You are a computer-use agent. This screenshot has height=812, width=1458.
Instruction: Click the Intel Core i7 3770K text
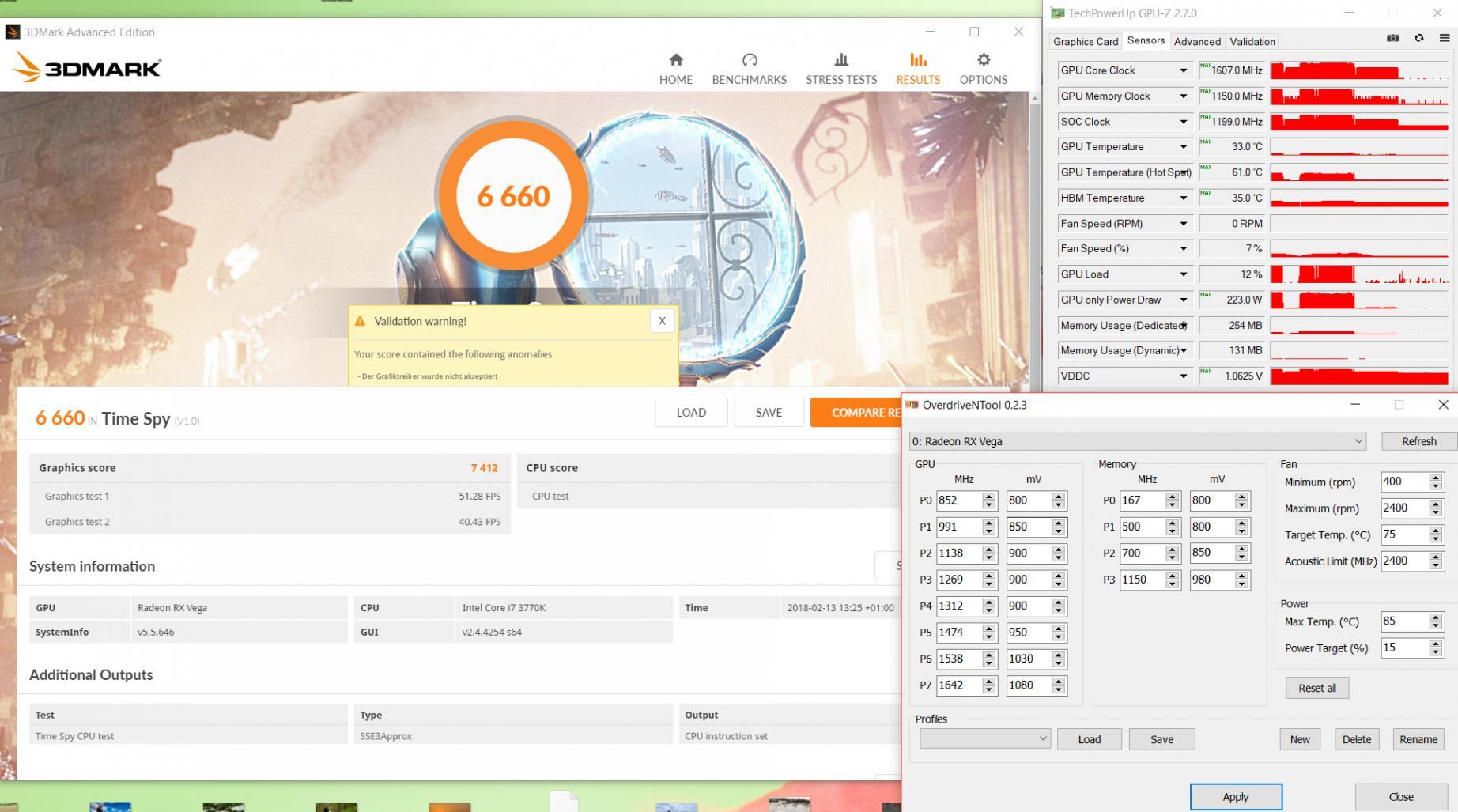(504, 608)
